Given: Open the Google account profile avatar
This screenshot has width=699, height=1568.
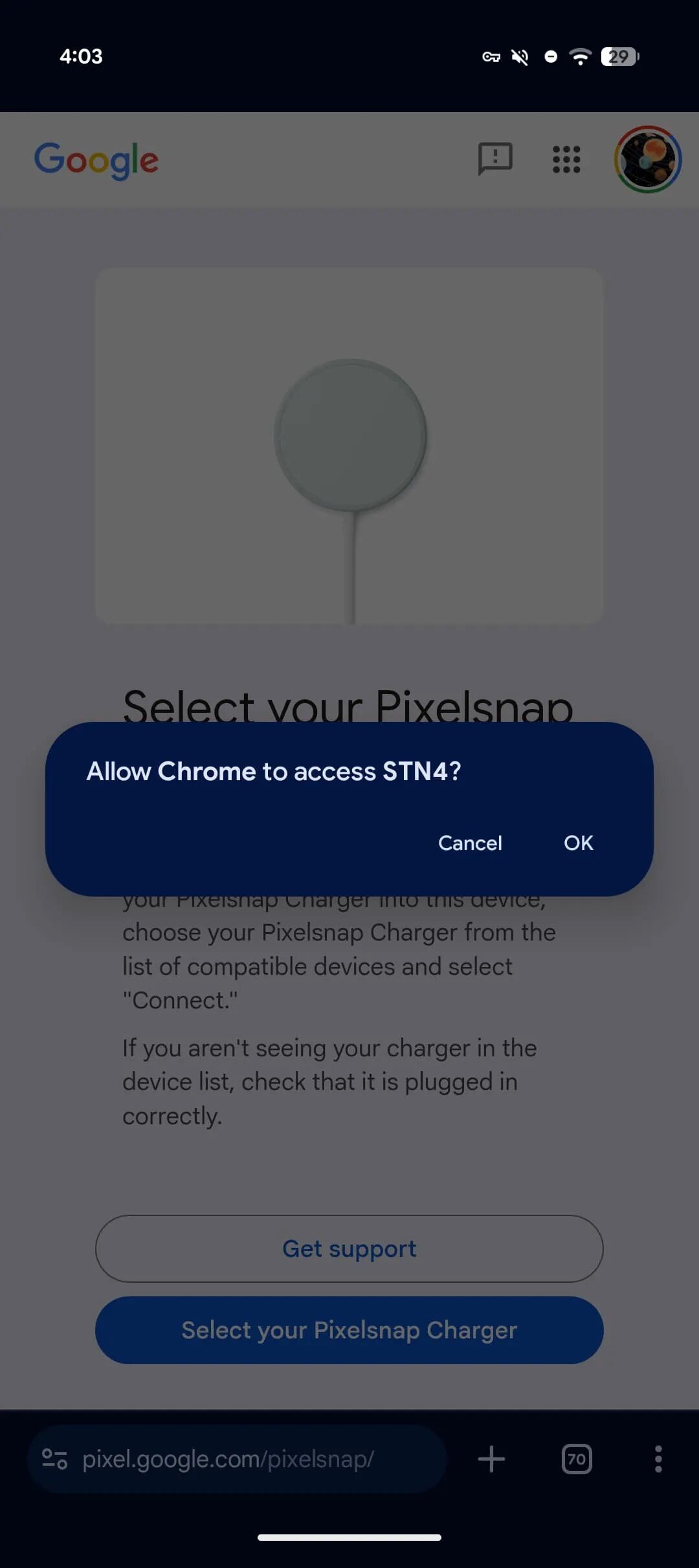Looking at the screenshot, I should point(647,159).
